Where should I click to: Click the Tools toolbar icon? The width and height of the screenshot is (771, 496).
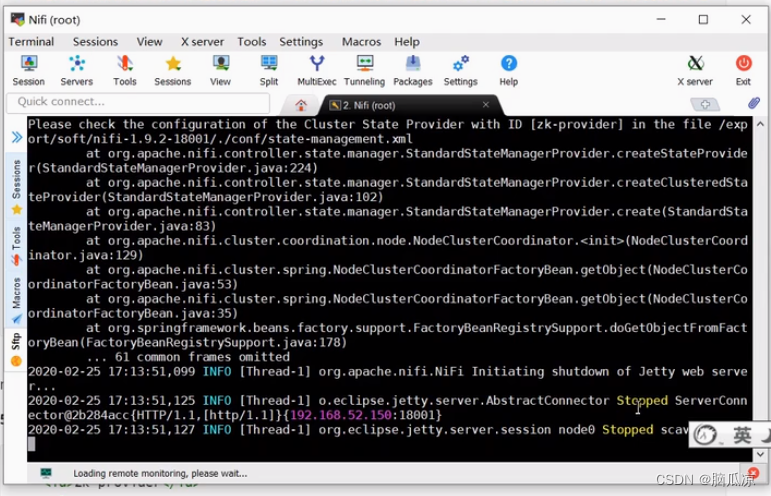click(x=124, y=71)
